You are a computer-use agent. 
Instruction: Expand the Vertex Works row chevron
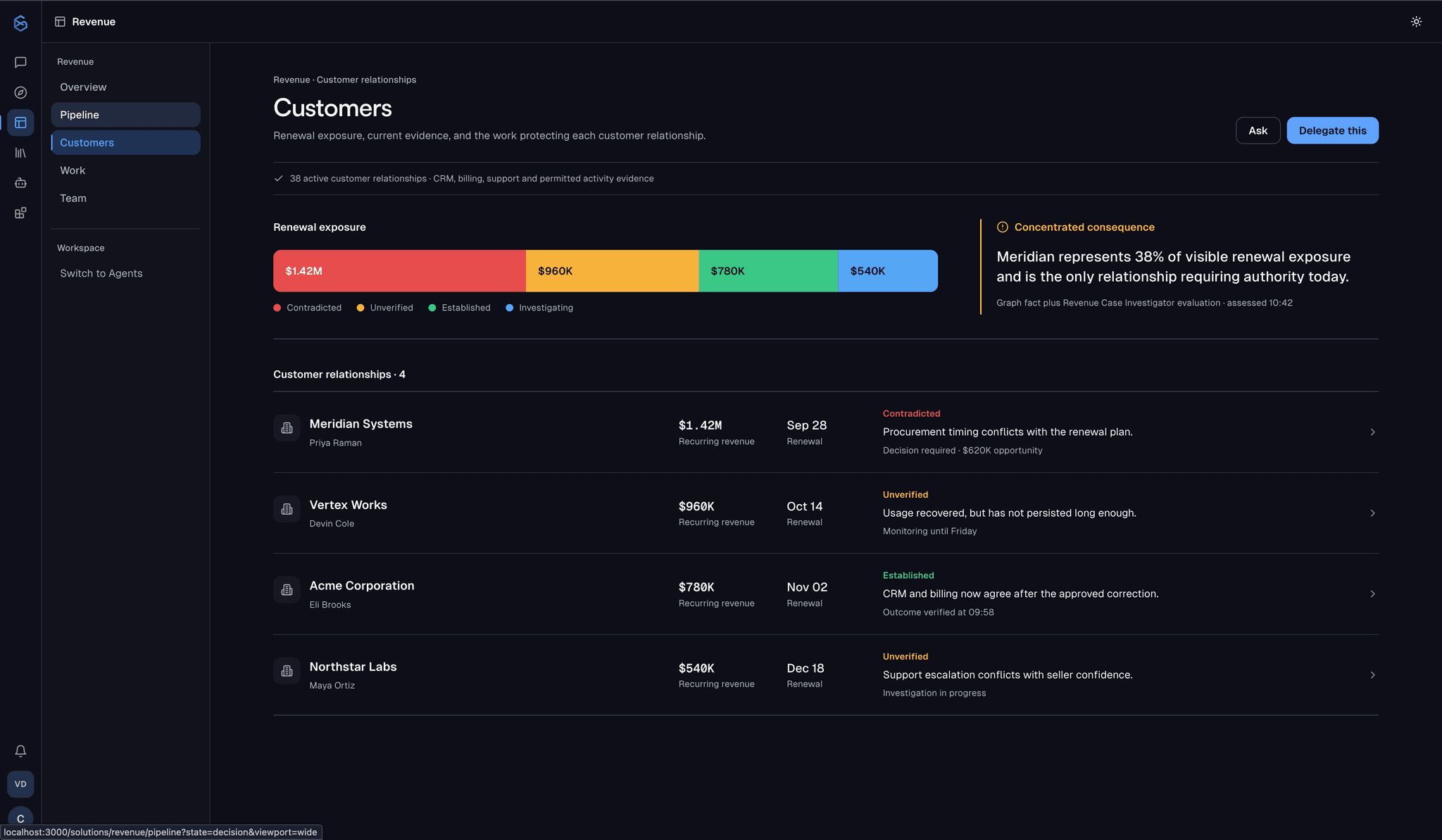(x=1372, y=513)
